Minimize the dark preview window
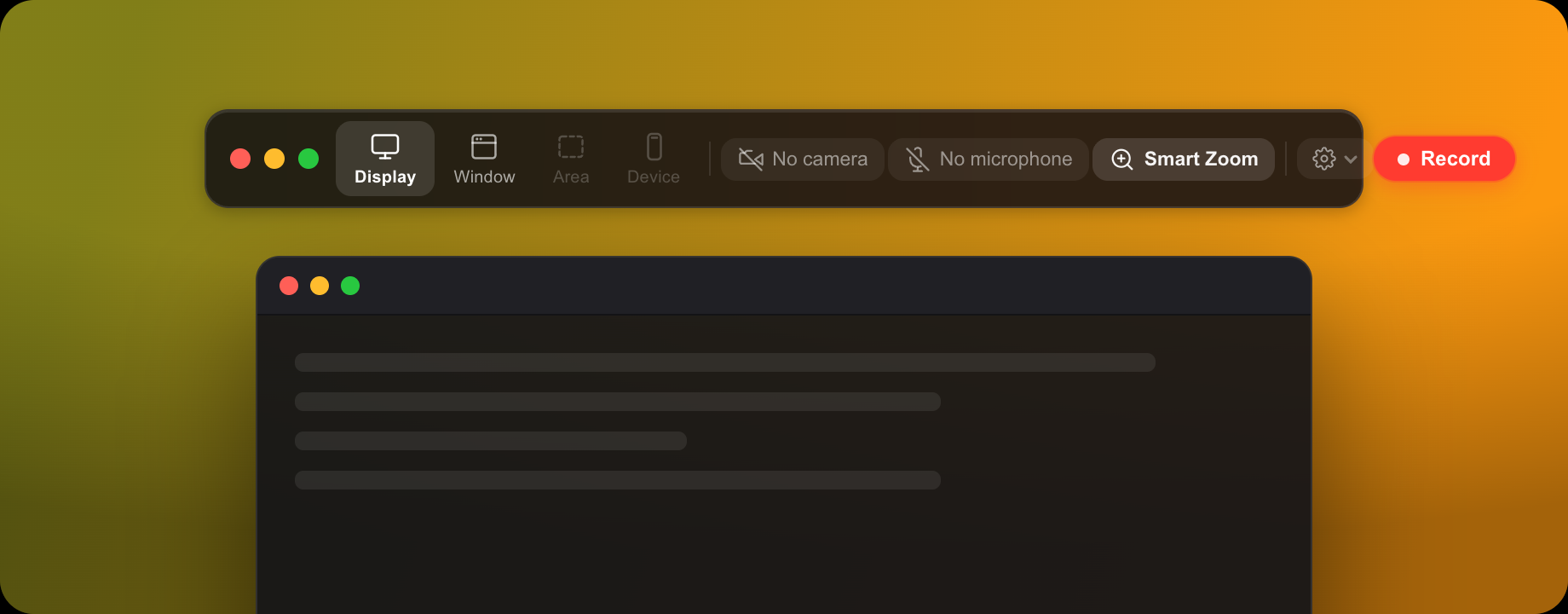Screen dimensions: 1568x614 [x=320, y=286]
